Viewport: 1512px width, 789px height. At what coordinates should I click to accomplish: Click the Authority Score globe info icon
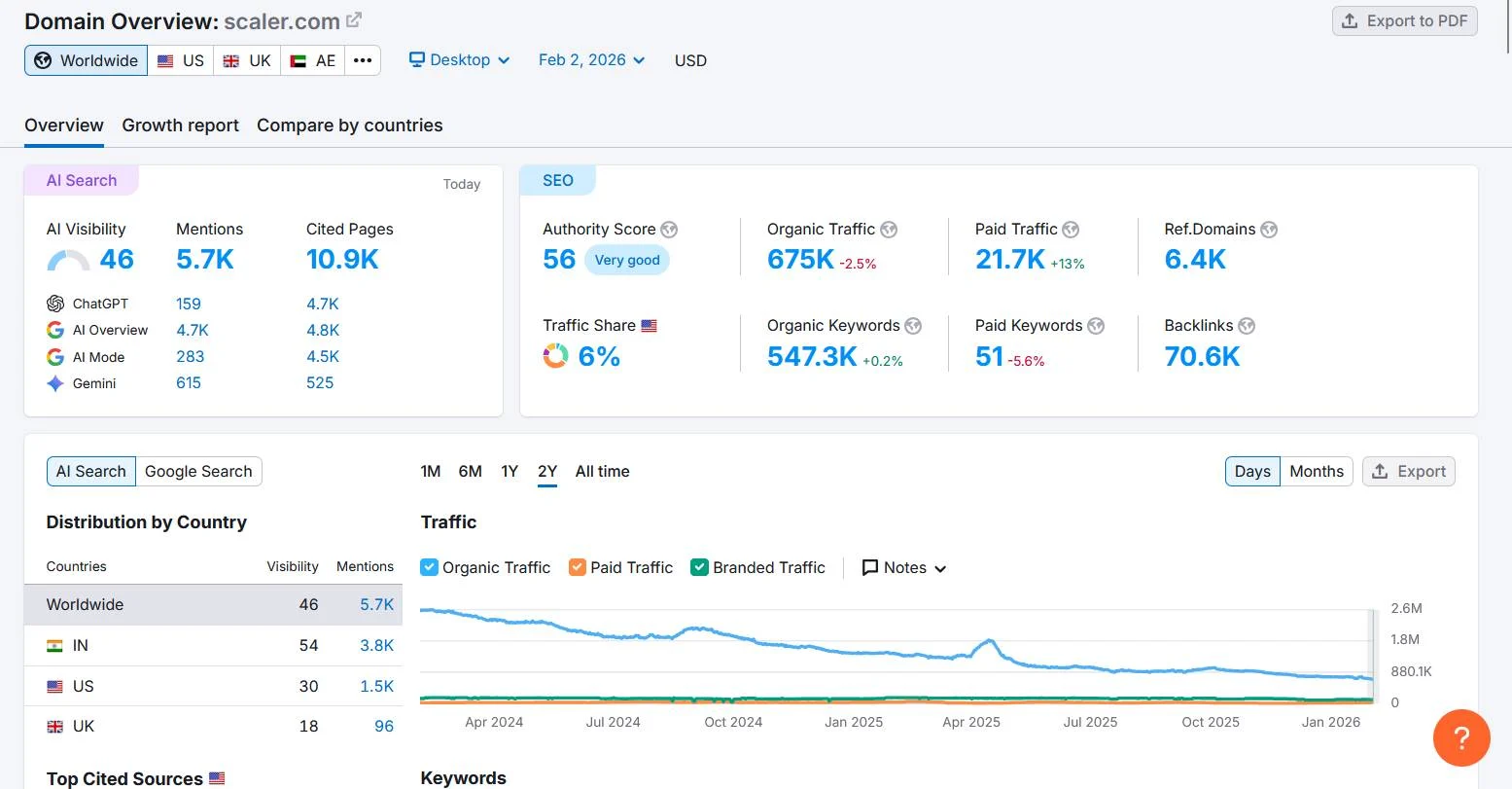click(x=669, y=230)
